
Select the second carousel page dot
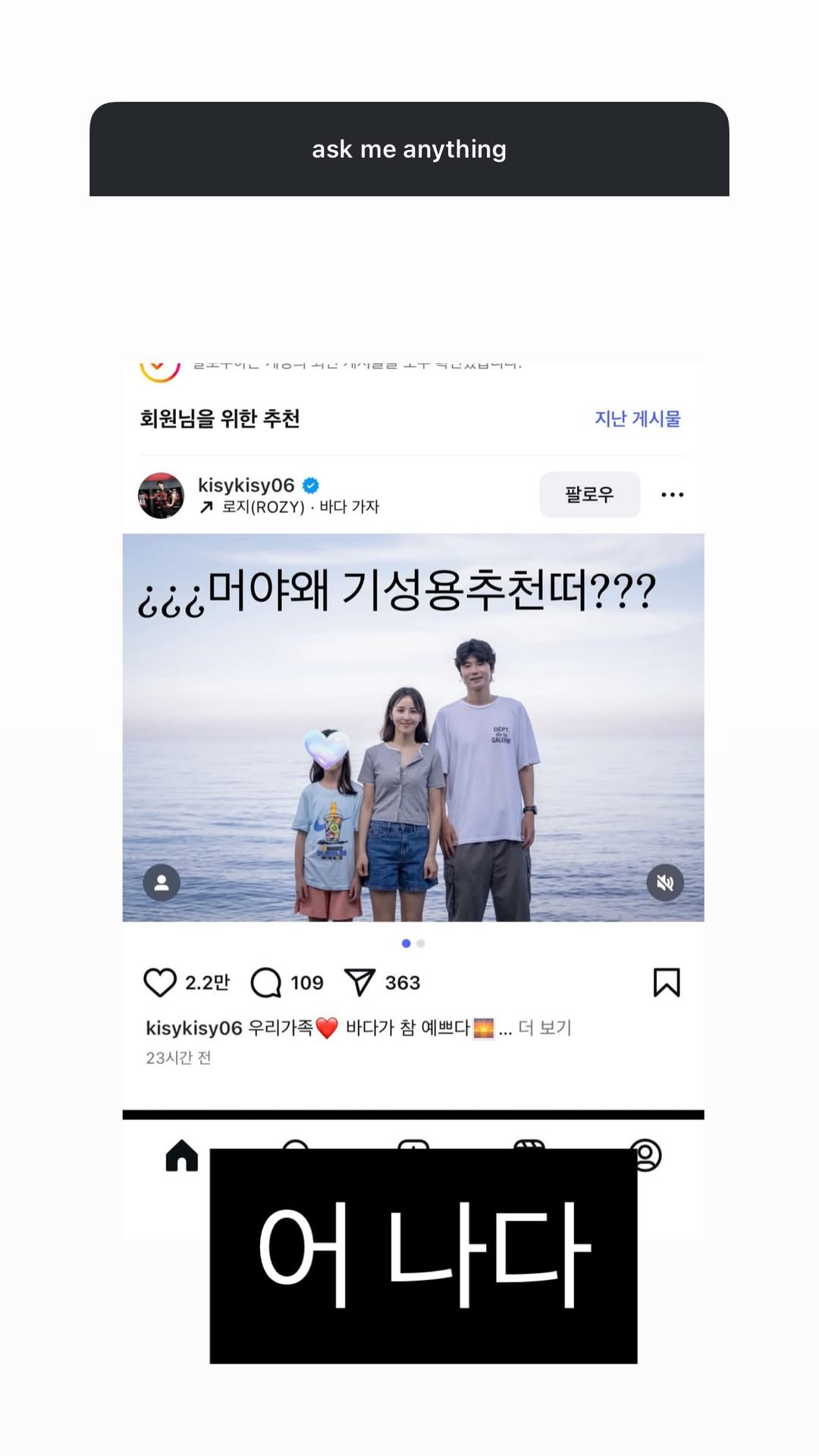(x=421, y=943)
